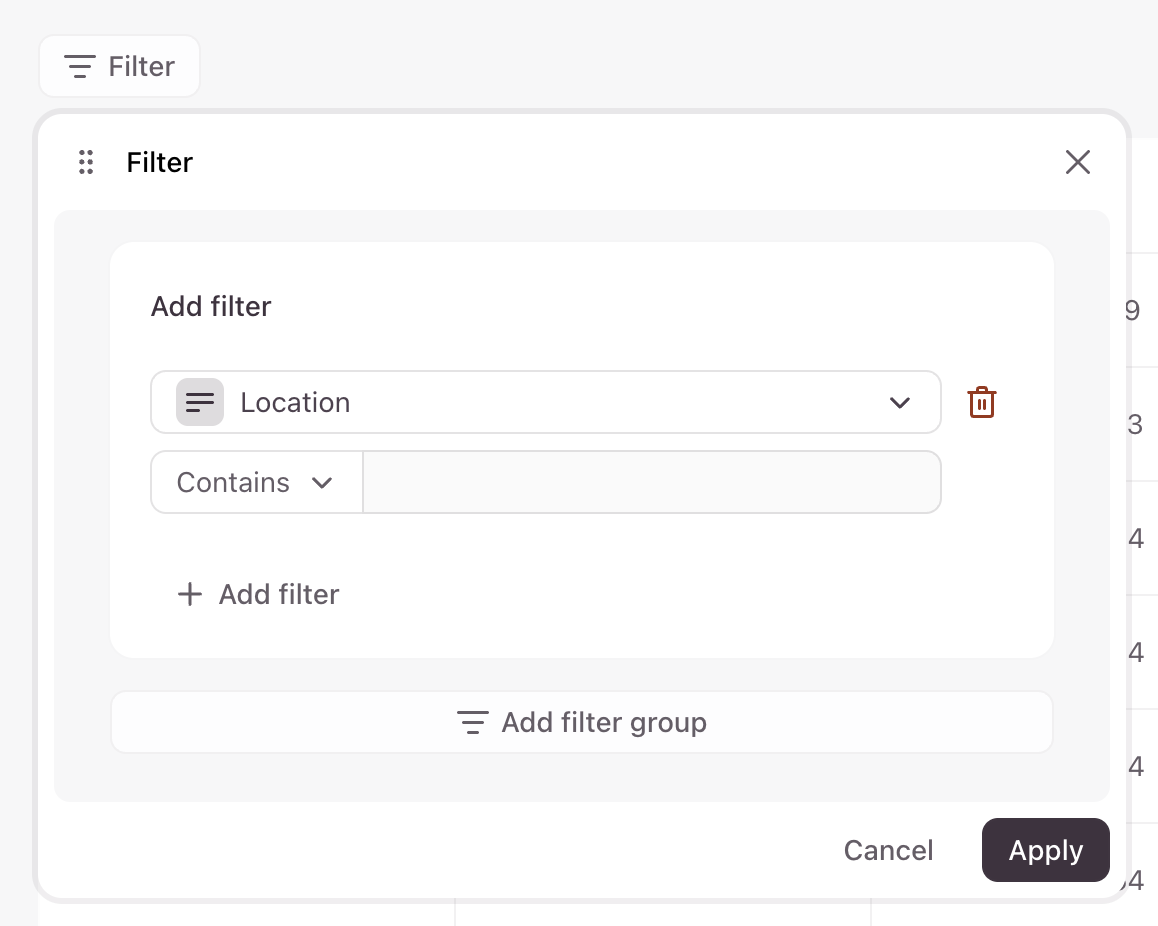Click the Filter title in the panel header
Viewport: 1158px width, 926px height.
(160, 162)
